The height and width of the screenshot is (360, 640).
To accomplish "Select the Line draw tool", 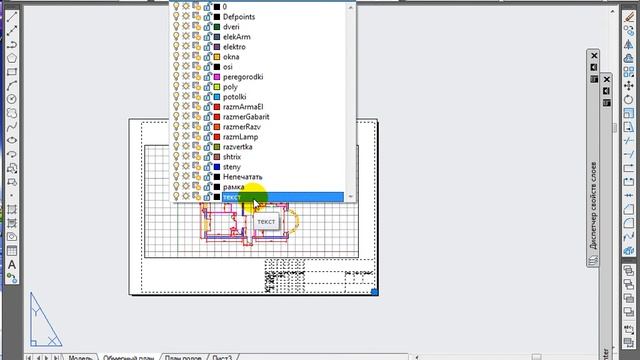I will click(11, 16).
